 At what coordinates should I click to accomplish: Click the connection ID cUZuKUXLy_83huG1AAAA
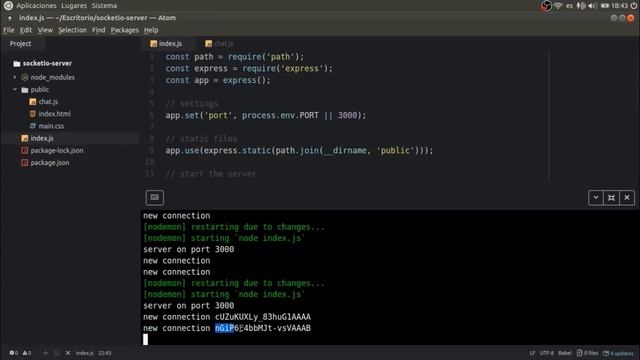coord(263,317)
